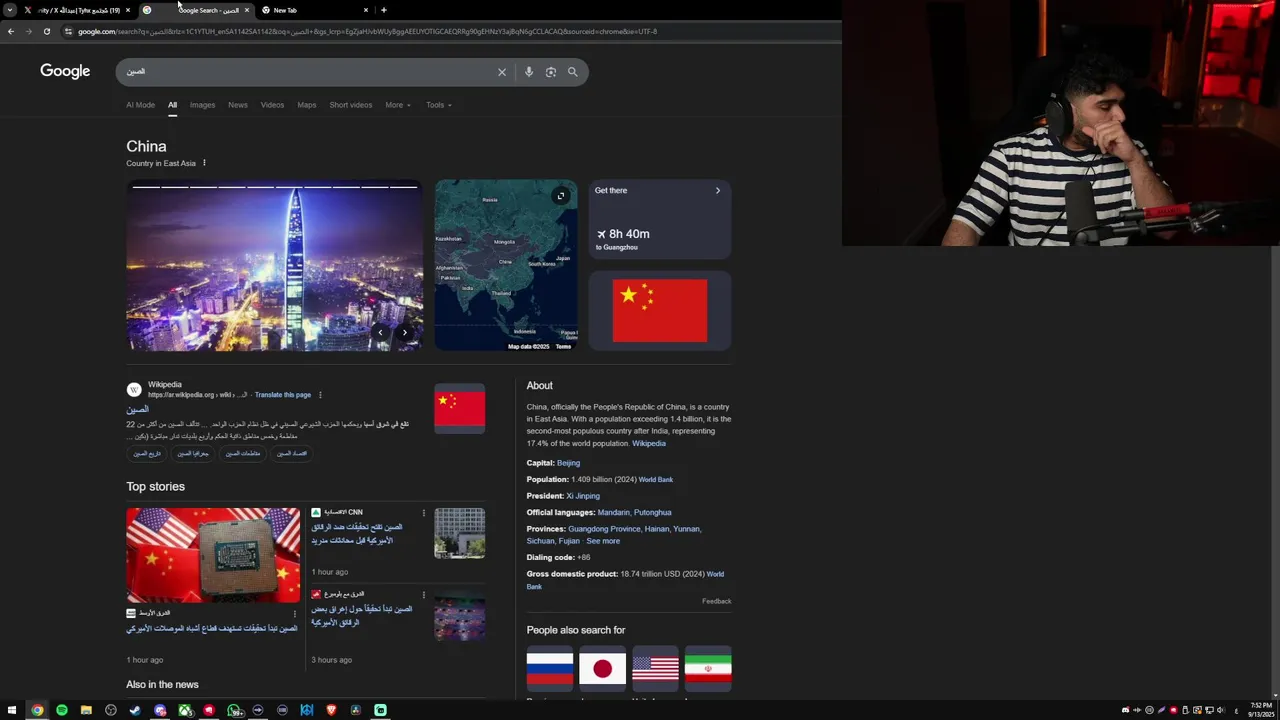This screenshot has height=720, width=1280.
Task: Select Russia flag in People also search
Action: (550, 668)
